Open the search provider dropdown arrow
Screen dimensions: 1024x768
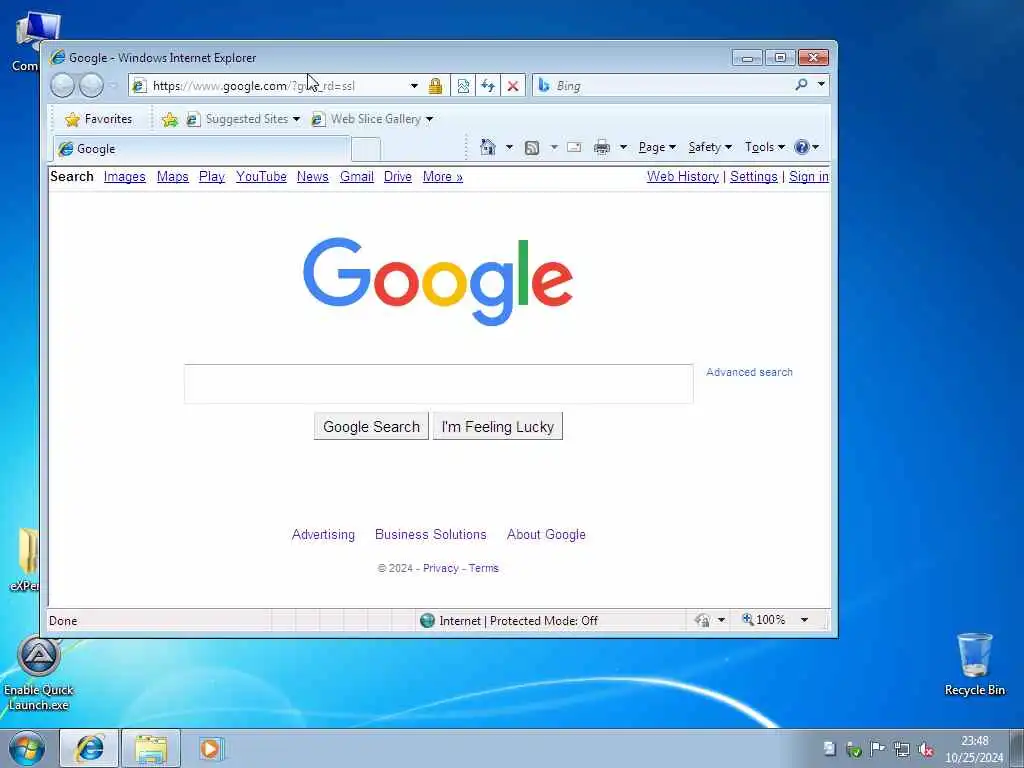pos(821,84)
